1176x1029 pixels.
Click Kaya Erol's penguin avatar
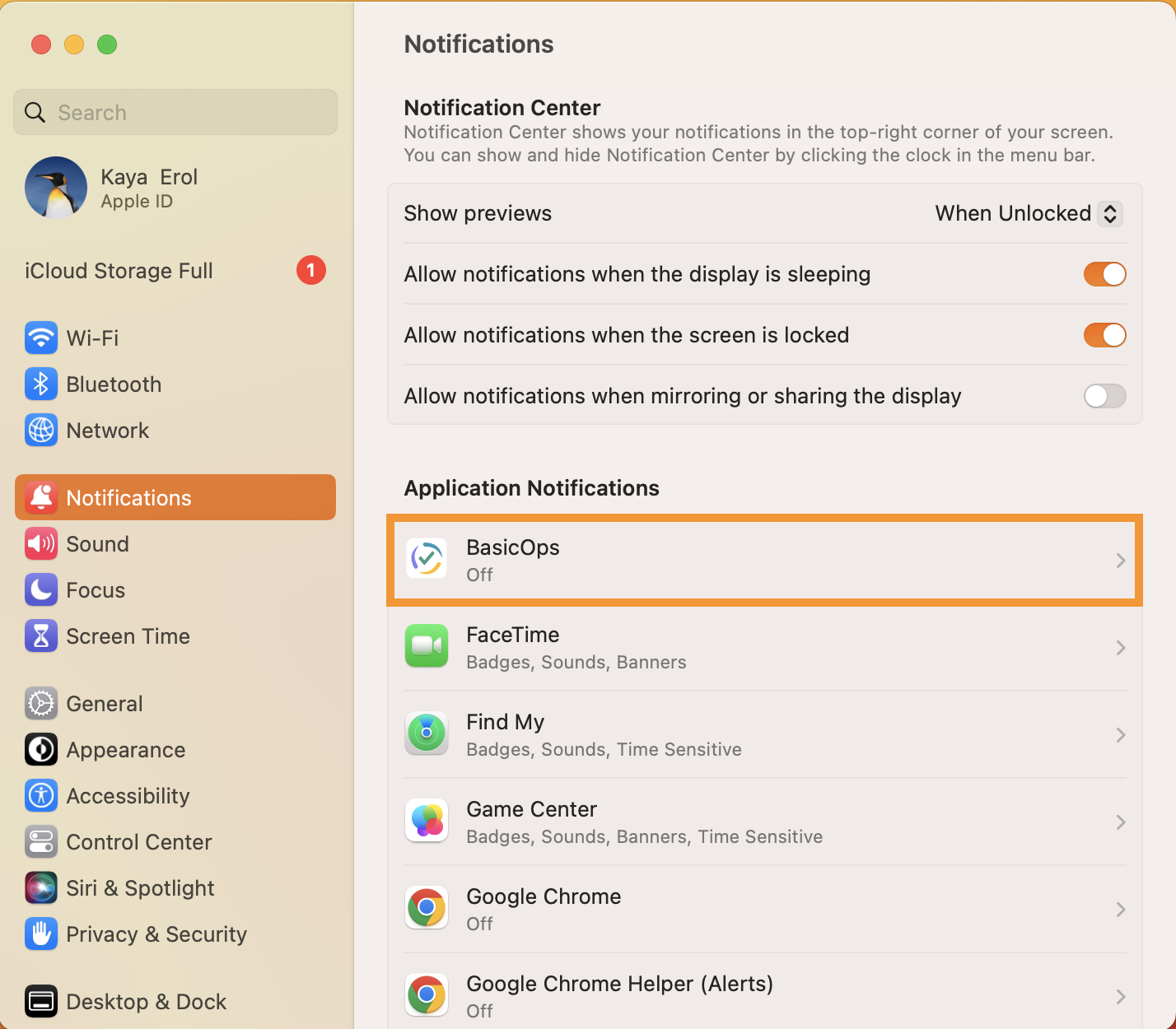pos(56,188)
